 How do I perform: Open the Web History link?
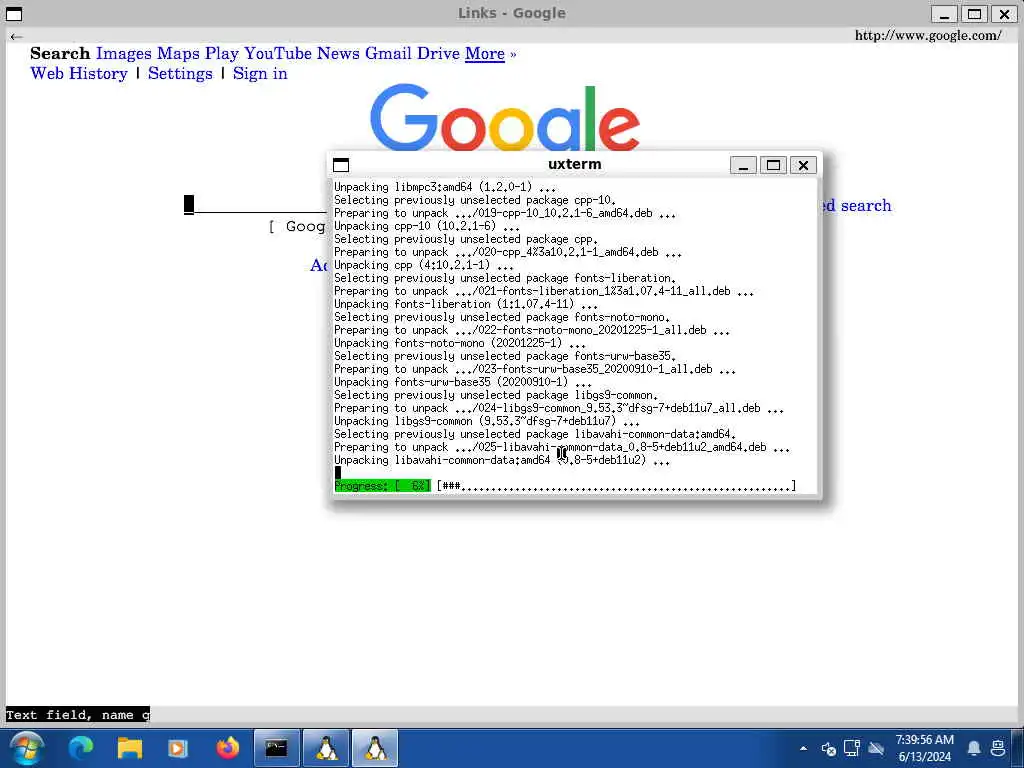[79, 73]
